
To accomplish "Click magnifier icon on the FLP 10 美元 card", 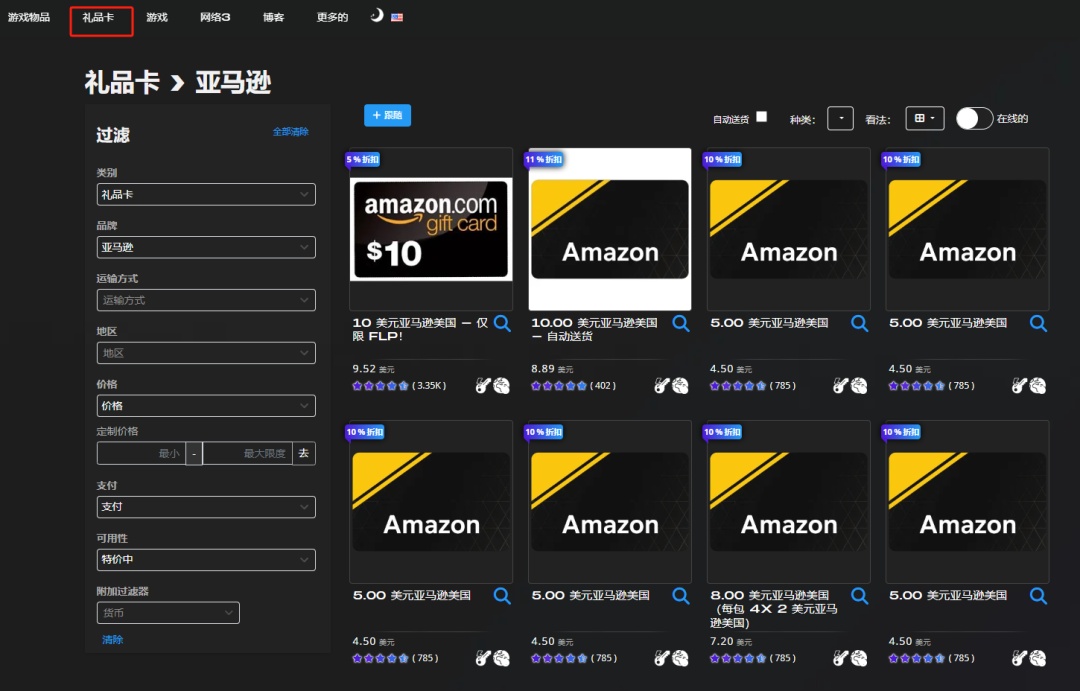I will click(x=502, y=323).
